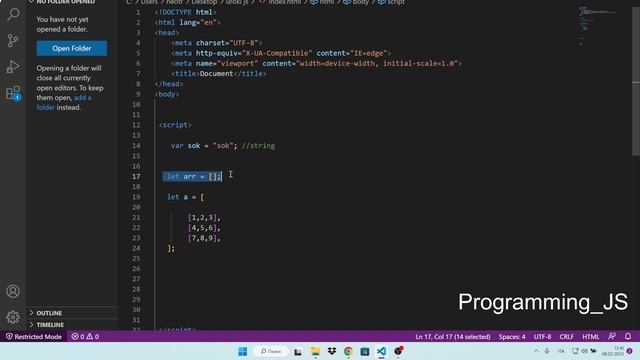Open Dropbox from taskbar
The image size is (640, 360).
[332, 351]
